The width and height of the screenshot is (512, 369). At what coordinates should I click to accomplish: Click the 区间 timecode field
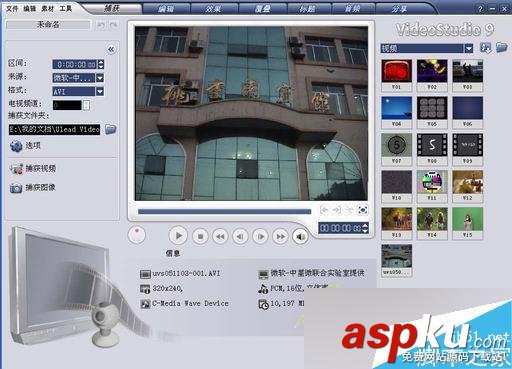[75, 64]
